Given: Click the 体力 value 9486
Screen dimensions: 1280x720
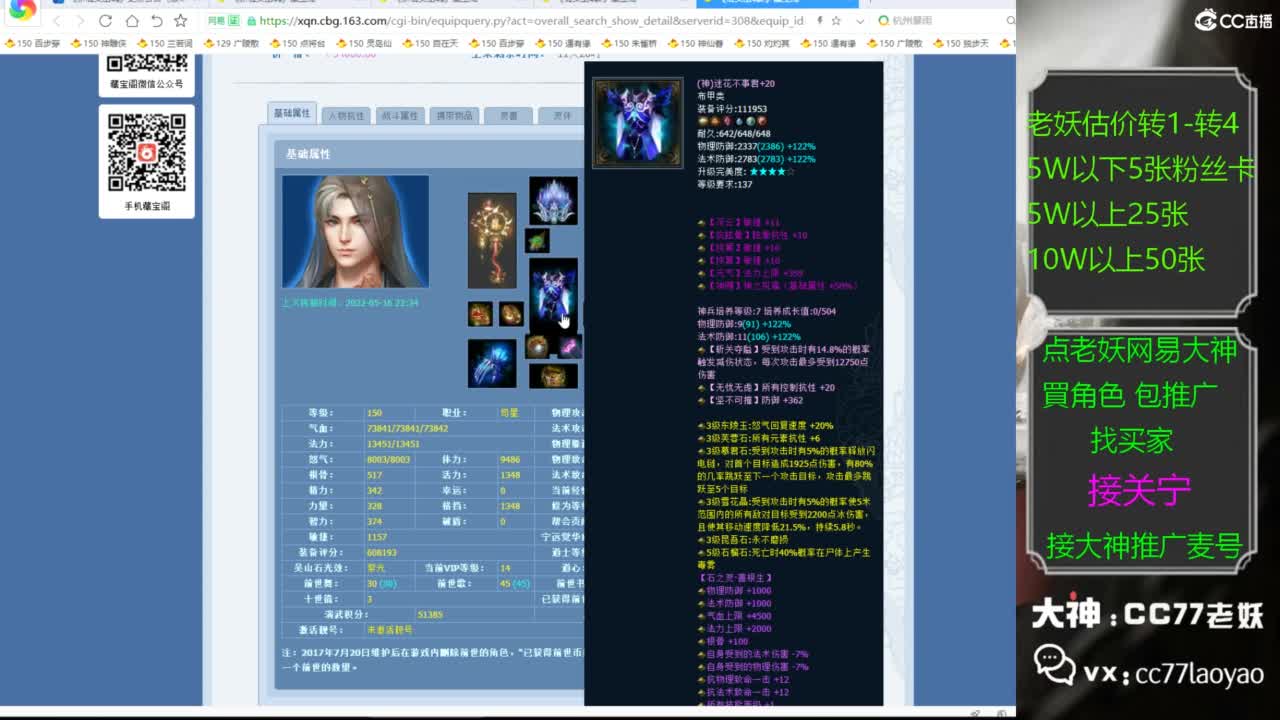Looking at the screenshot, I should coord(510,460).
